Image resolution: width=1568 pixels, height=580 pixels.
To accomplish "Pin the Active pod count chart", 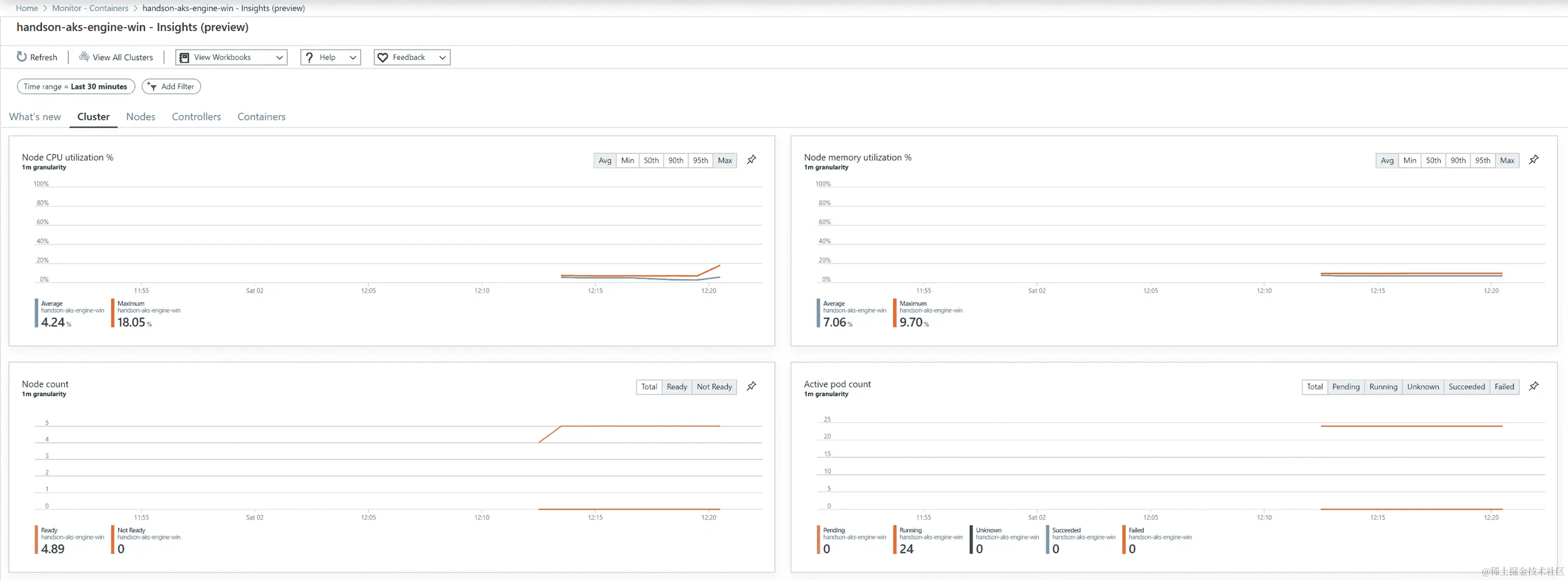I will pos(1533,386).
